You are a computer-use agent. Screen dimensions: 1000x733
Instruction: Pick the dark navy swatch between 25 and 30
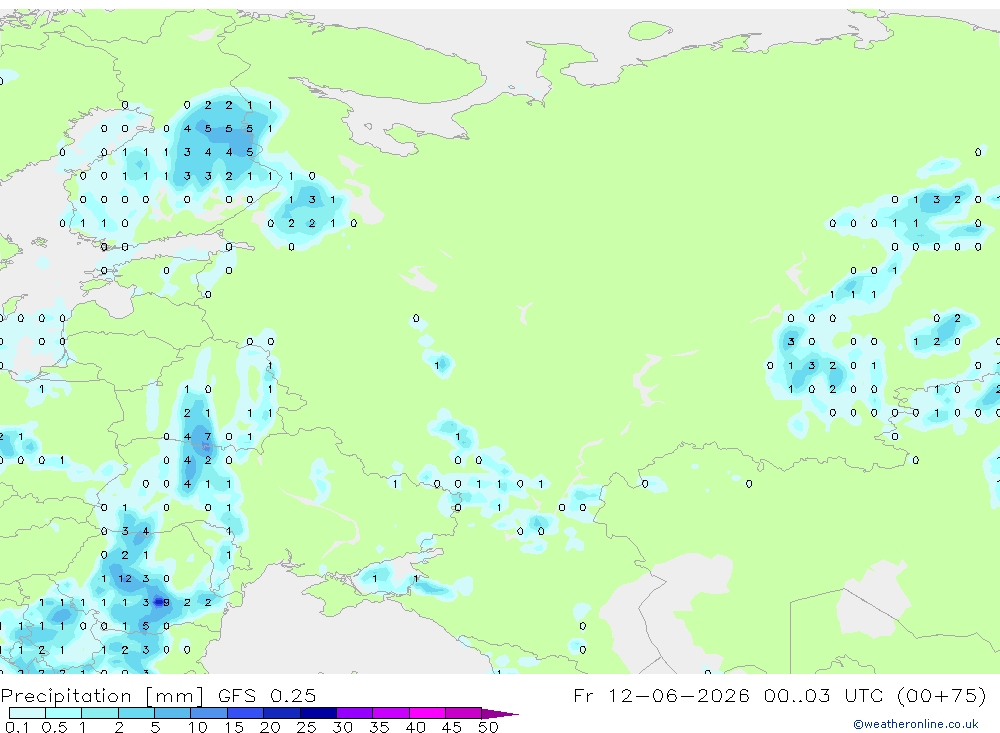[318, 713]
